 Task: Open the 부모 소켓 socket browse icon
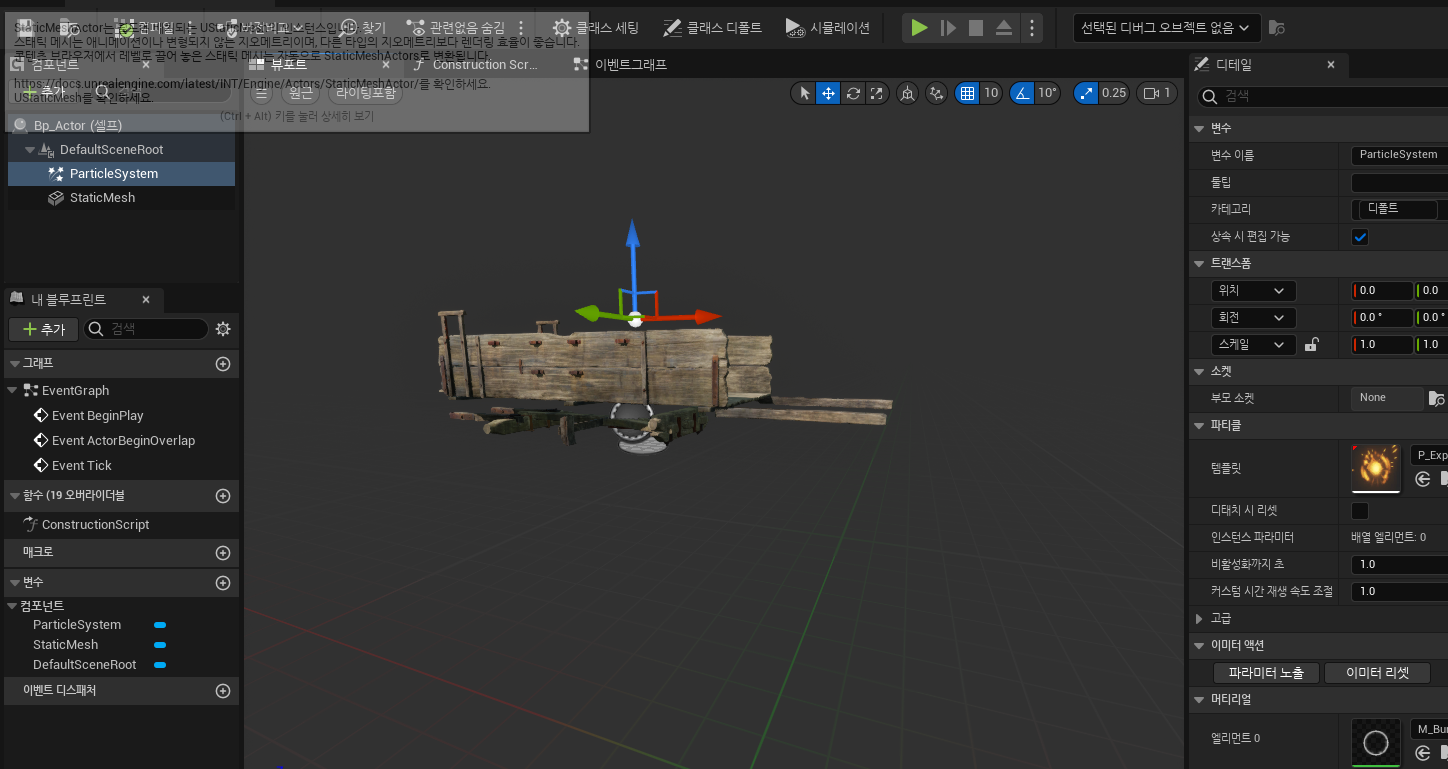1437,399
